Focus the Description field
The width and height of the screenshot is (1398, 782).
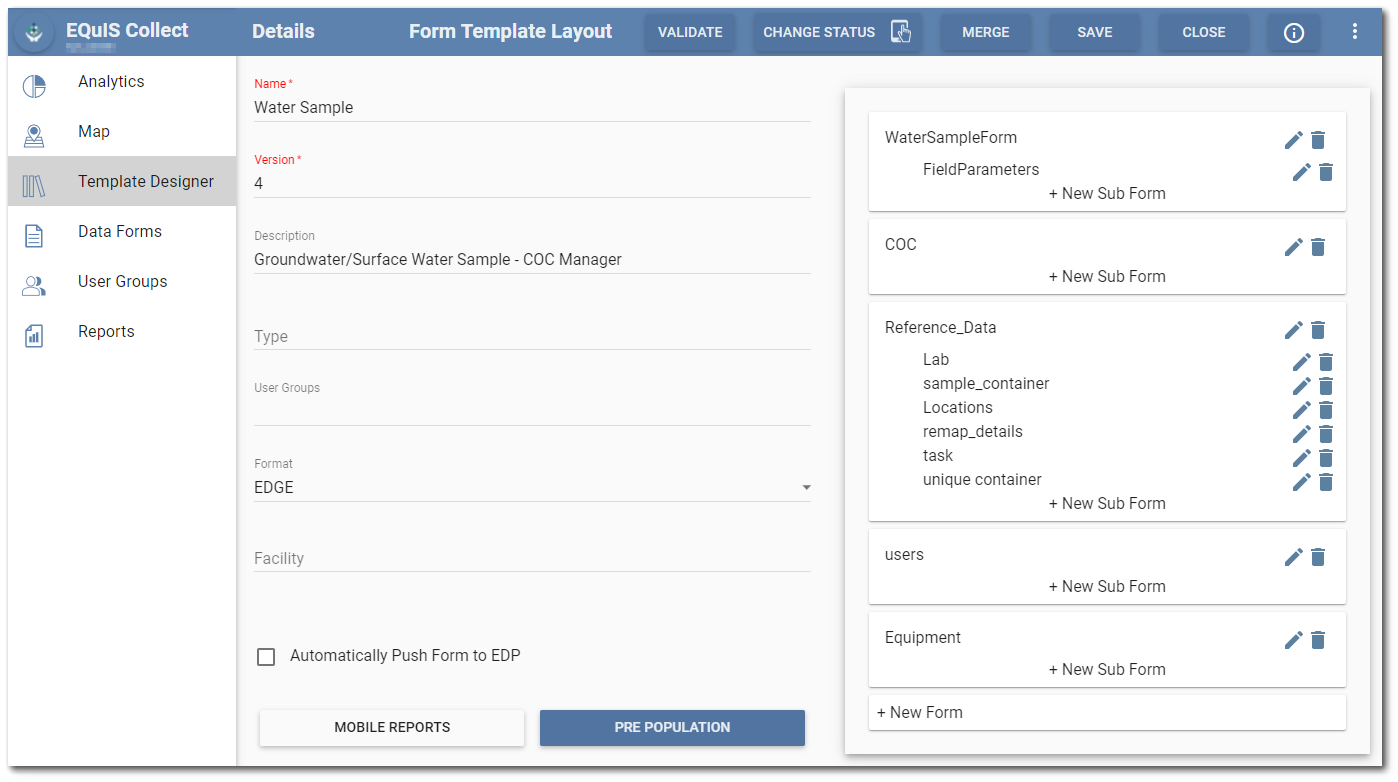[x=532, y=260]
